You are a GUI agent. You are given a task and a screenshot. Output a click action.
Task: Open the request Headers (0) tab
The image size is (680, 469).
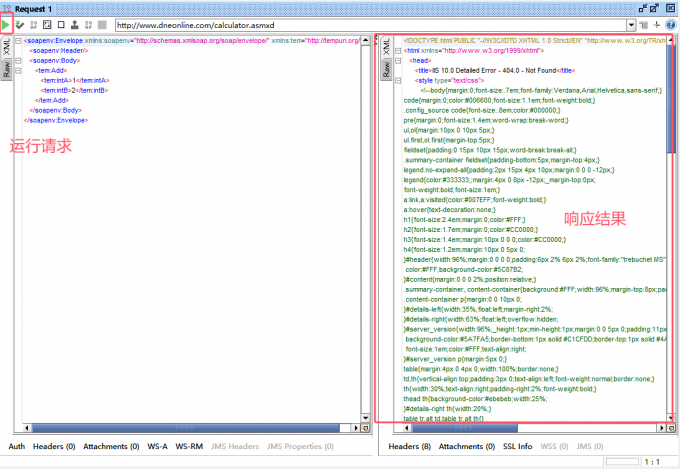54,446
